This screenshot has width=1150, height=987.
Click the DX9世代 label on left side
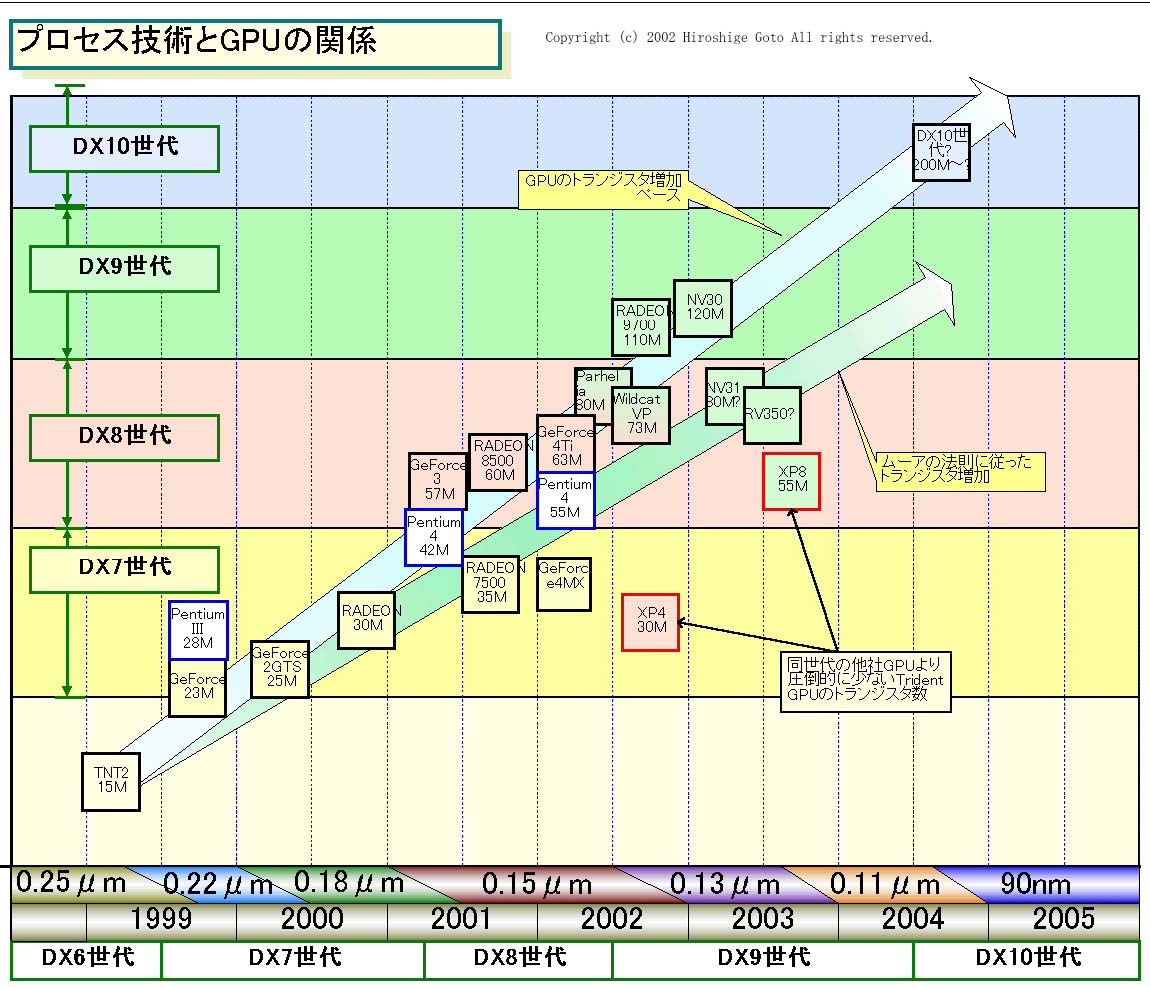[x=125, y=267]
